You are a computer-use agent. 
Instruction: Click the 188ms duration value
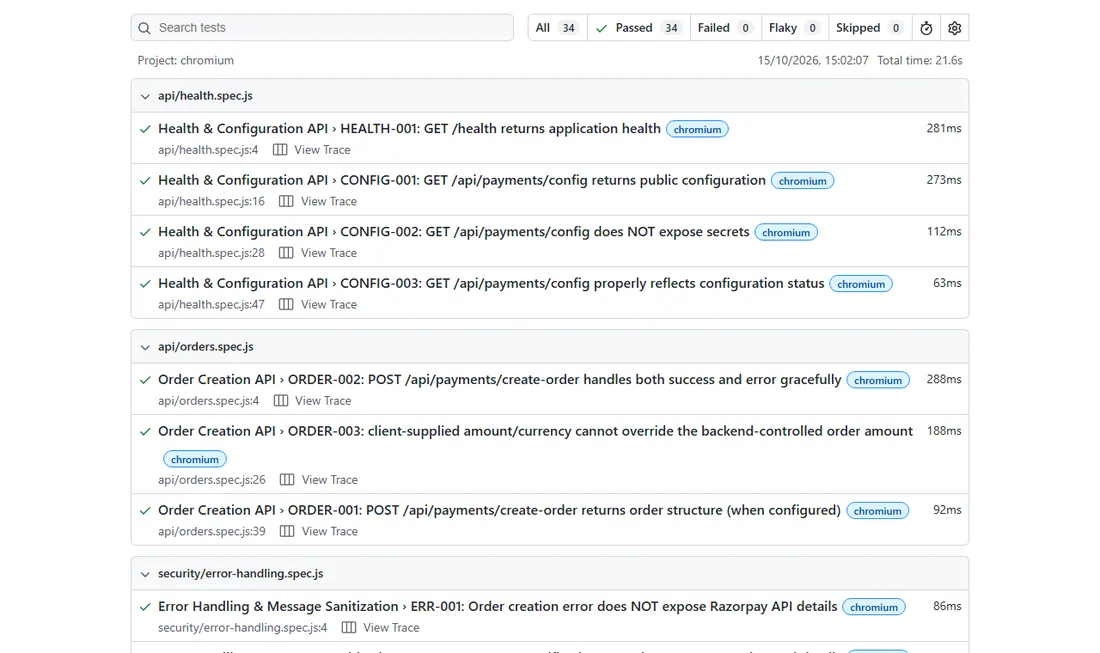(x=944, y=431)
